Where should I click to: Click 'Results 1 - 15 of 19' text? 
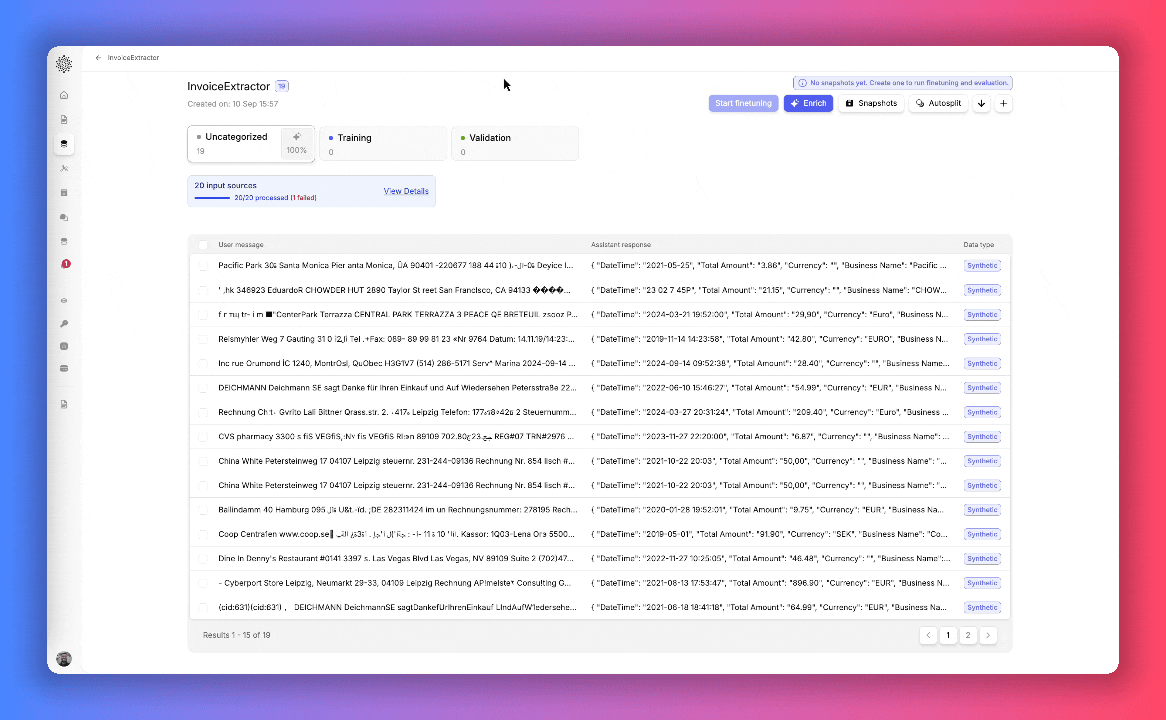coord(236,635)
